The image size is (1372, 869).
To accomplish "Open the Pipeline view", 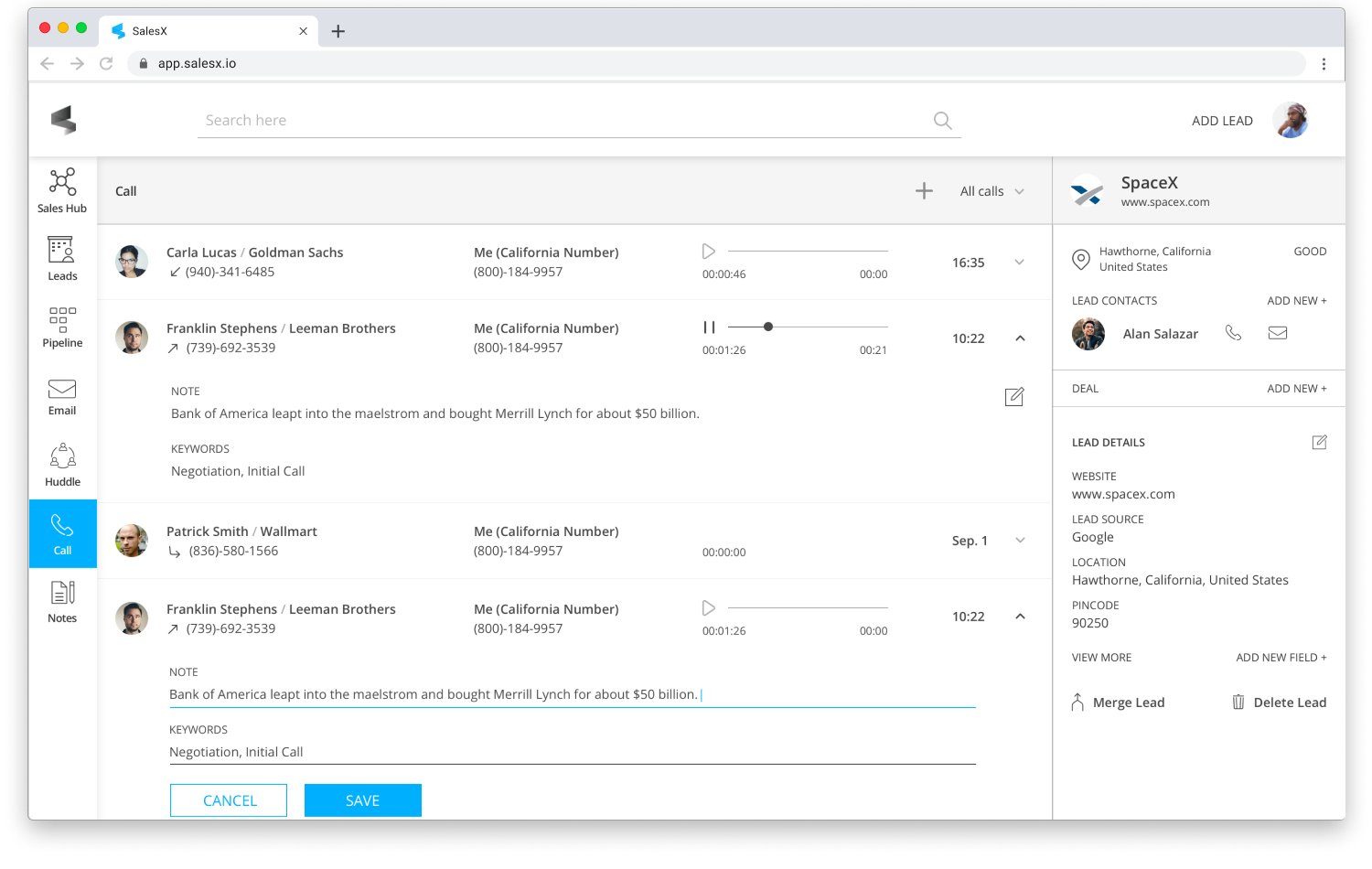I will point(62,327).
